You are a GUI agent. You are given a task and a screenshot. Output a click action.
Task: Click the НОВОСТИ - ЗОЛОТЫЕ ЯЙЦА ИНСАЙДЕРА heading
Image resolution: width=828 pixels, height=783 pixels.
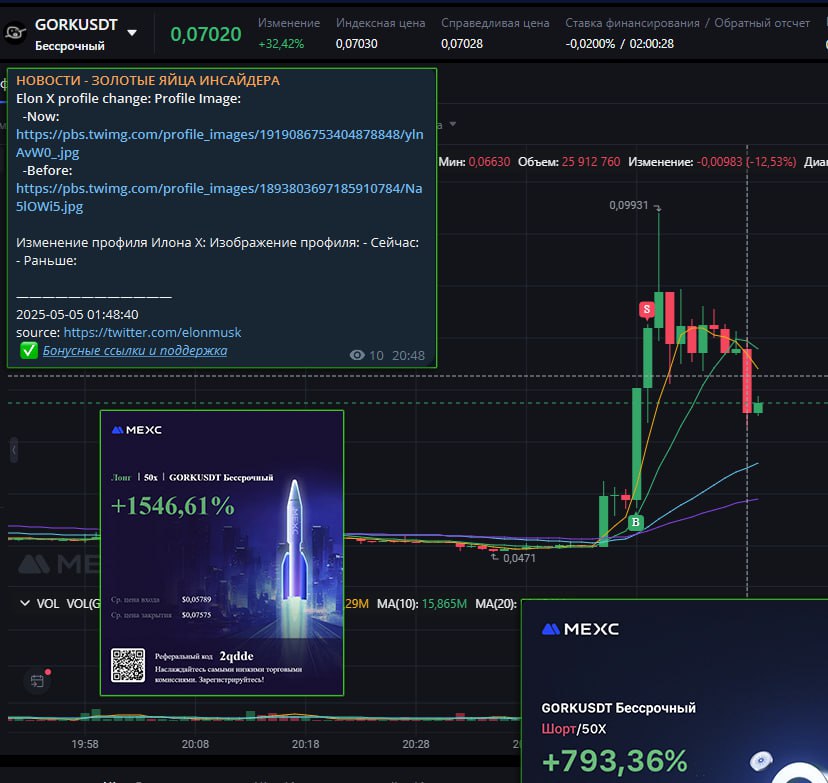[148, 80]
